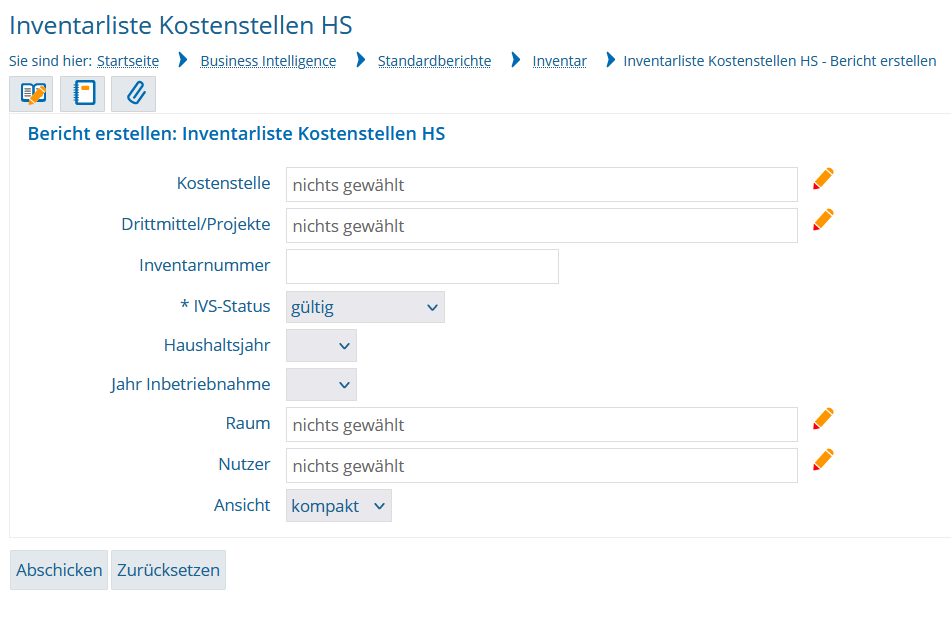Image resolution: width=951 pixels, height=617 pixels.
Task: Open the Jahr Inbetriebnahme dropdown
Action: [x=321, y=385]
